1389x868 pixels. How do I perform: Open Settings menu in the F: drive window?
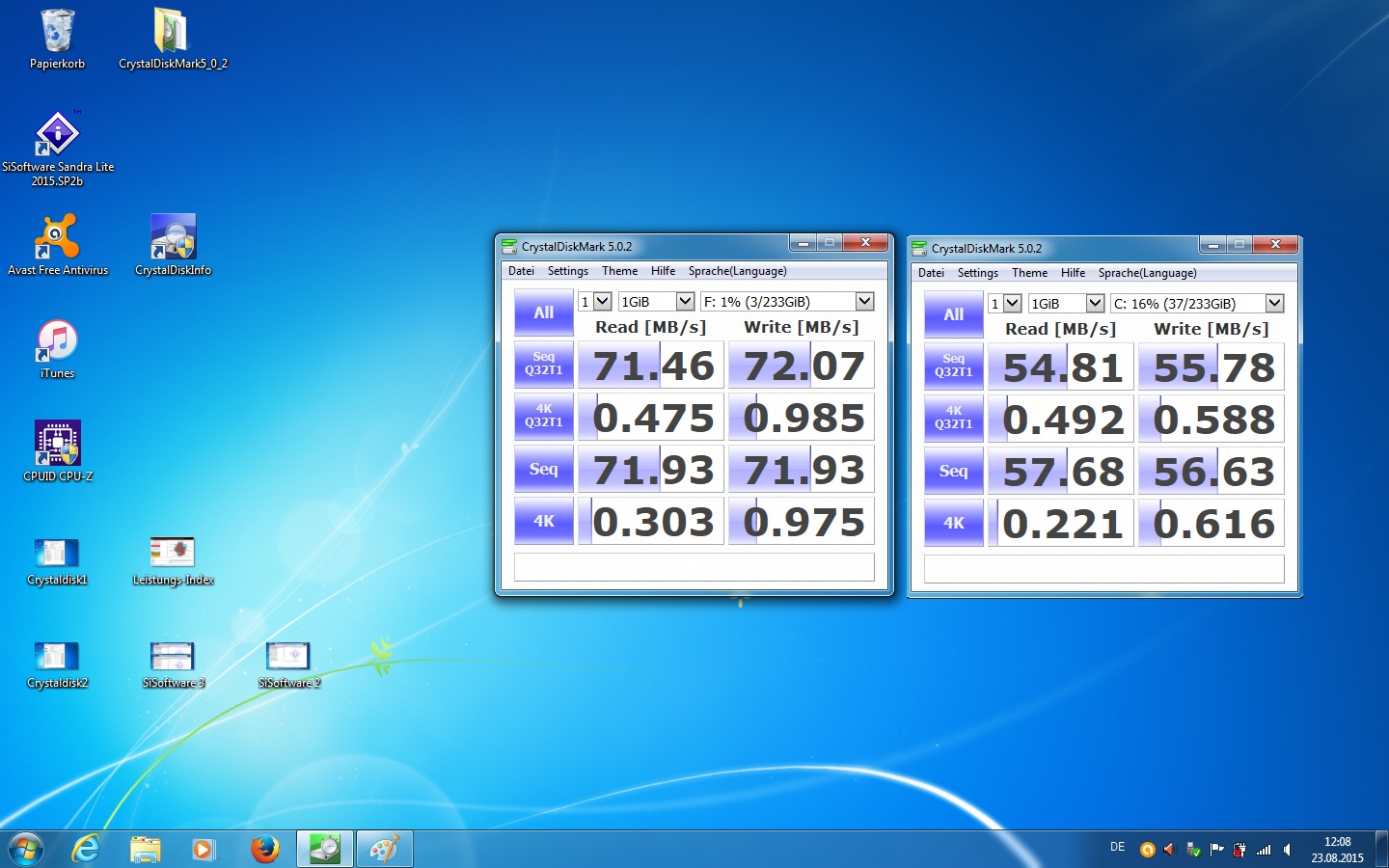point(567,271)
